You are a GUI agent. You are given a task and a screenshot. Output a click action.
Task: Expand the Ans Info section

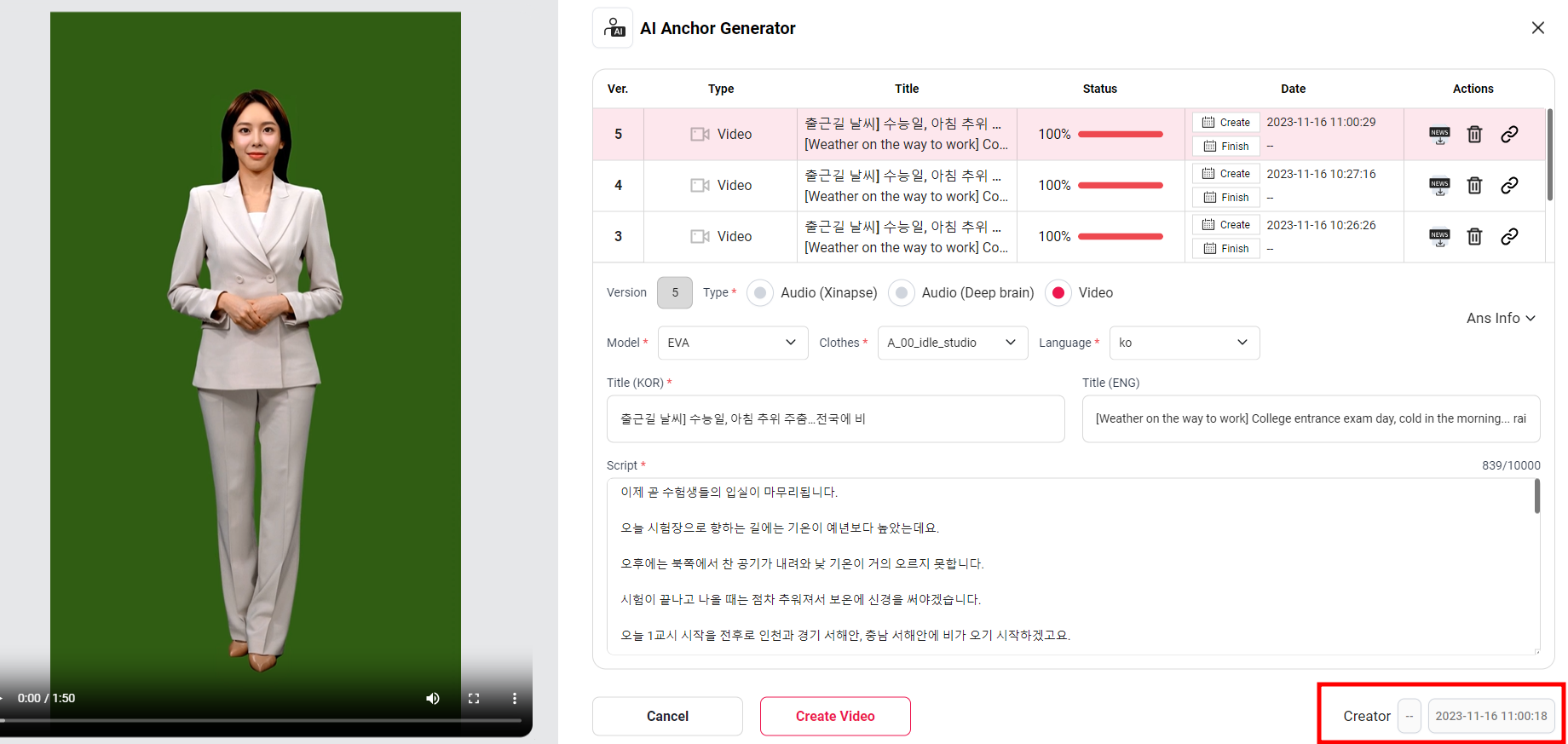tap(1500, 318)
